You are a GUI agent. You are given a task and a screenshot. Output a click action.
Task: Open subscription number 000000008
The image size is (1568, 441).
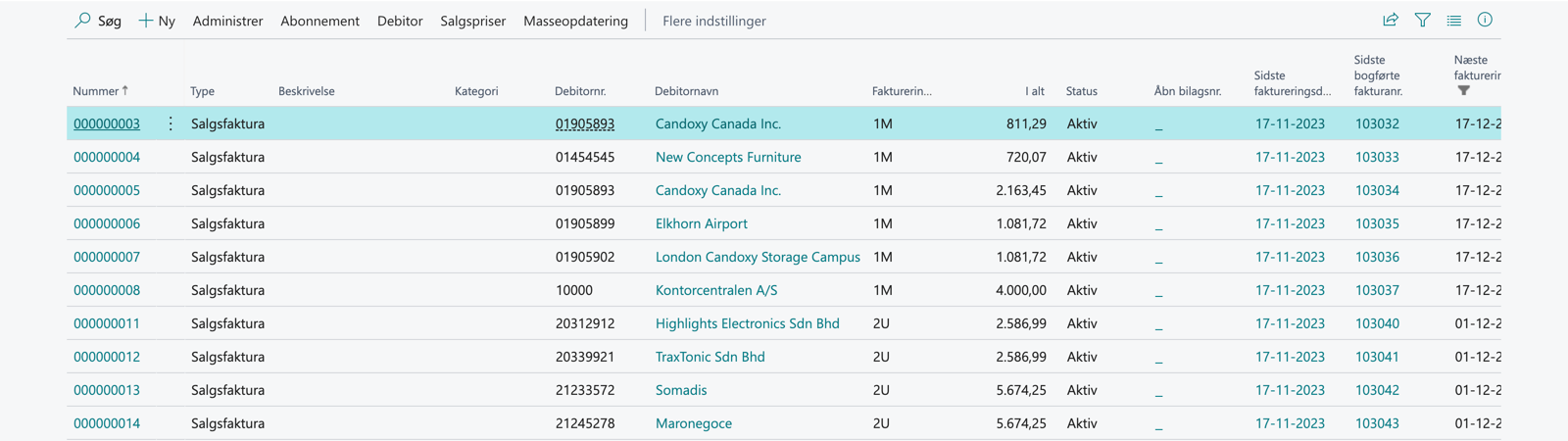click(x=107, y=290)
